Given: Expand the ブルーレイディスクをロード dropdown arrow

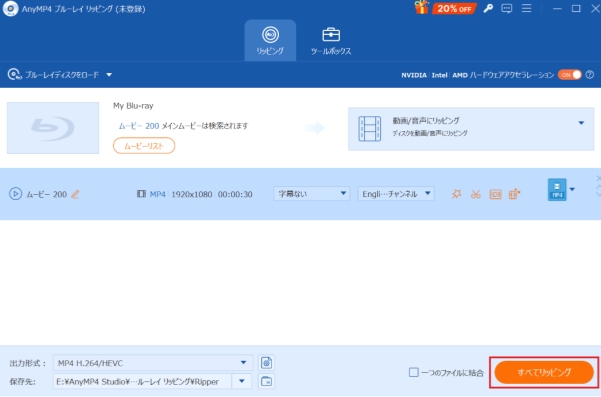Looking at the screenshot, I should (109, 75).
